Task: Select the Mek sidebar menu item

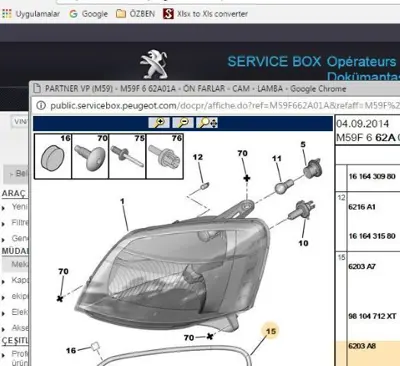Action: click(15, 264)
